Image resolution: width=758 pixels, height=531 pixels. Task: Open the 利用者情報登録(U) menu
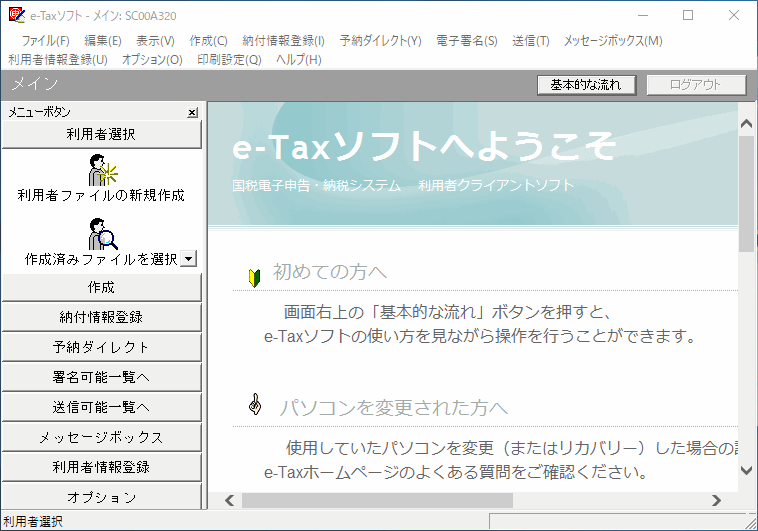58,60
